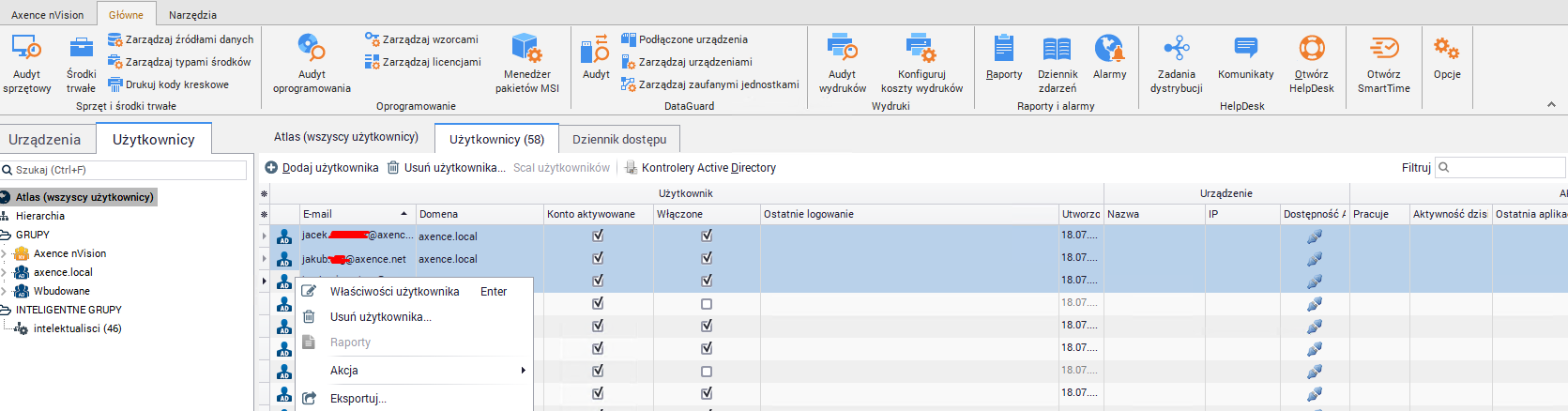
Task: Open Środki trwałe
Action: coord(82,64)
